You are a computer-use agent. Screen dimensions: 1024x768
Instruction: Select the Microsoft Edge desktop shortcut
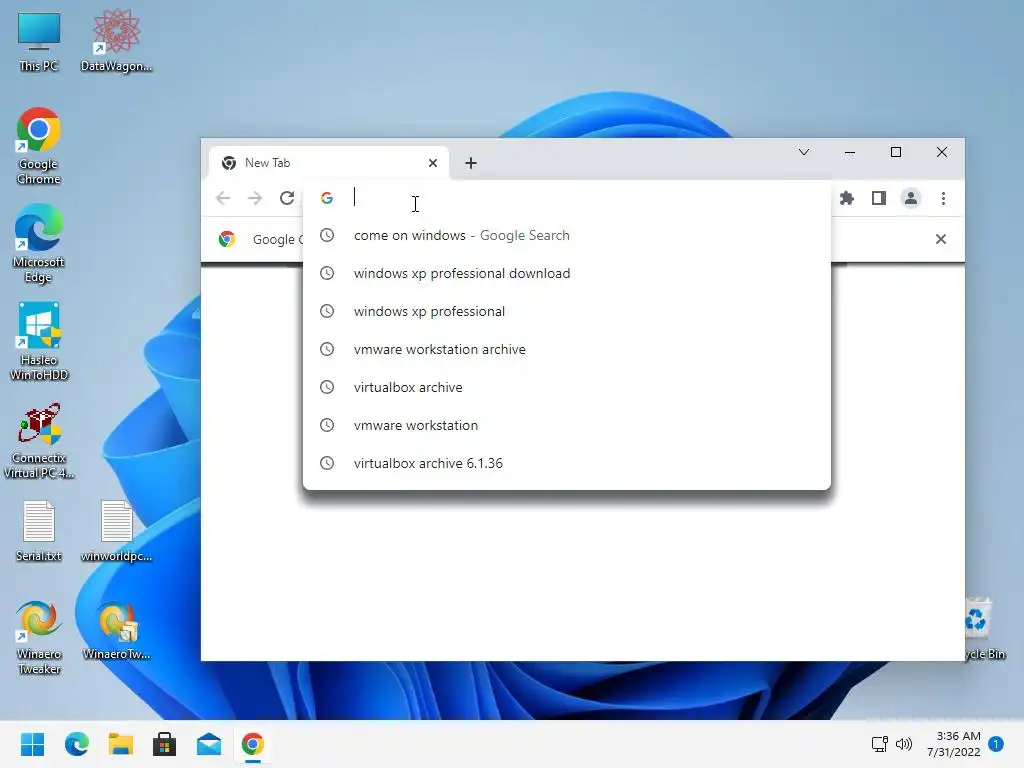(39, 244)
